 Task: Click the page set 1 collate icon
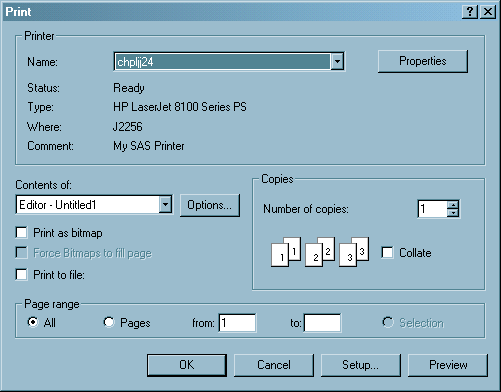(286, 252)
